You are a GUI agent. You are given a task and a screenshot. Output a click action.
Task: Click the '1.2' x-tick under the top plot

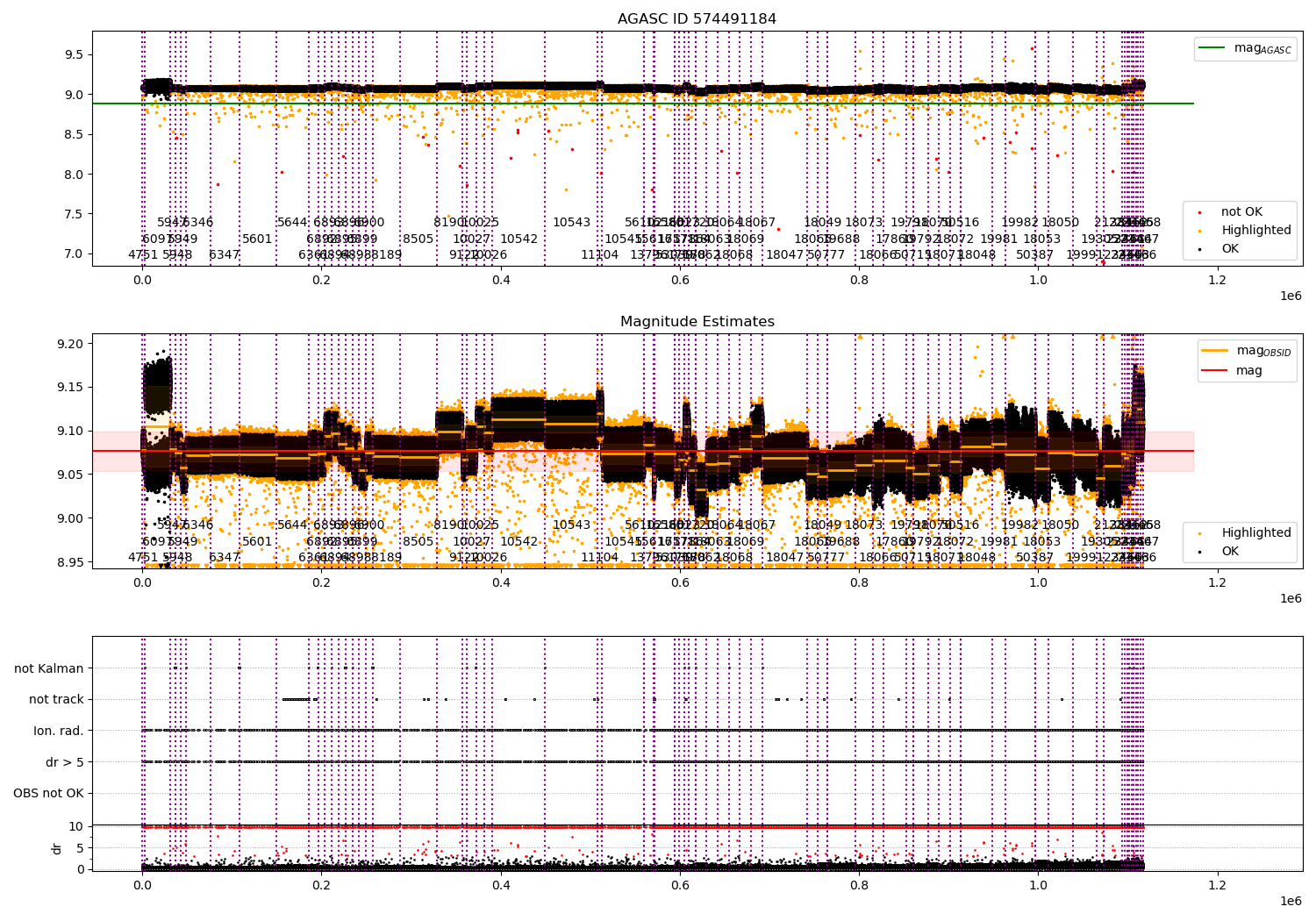click(1218, 280)
